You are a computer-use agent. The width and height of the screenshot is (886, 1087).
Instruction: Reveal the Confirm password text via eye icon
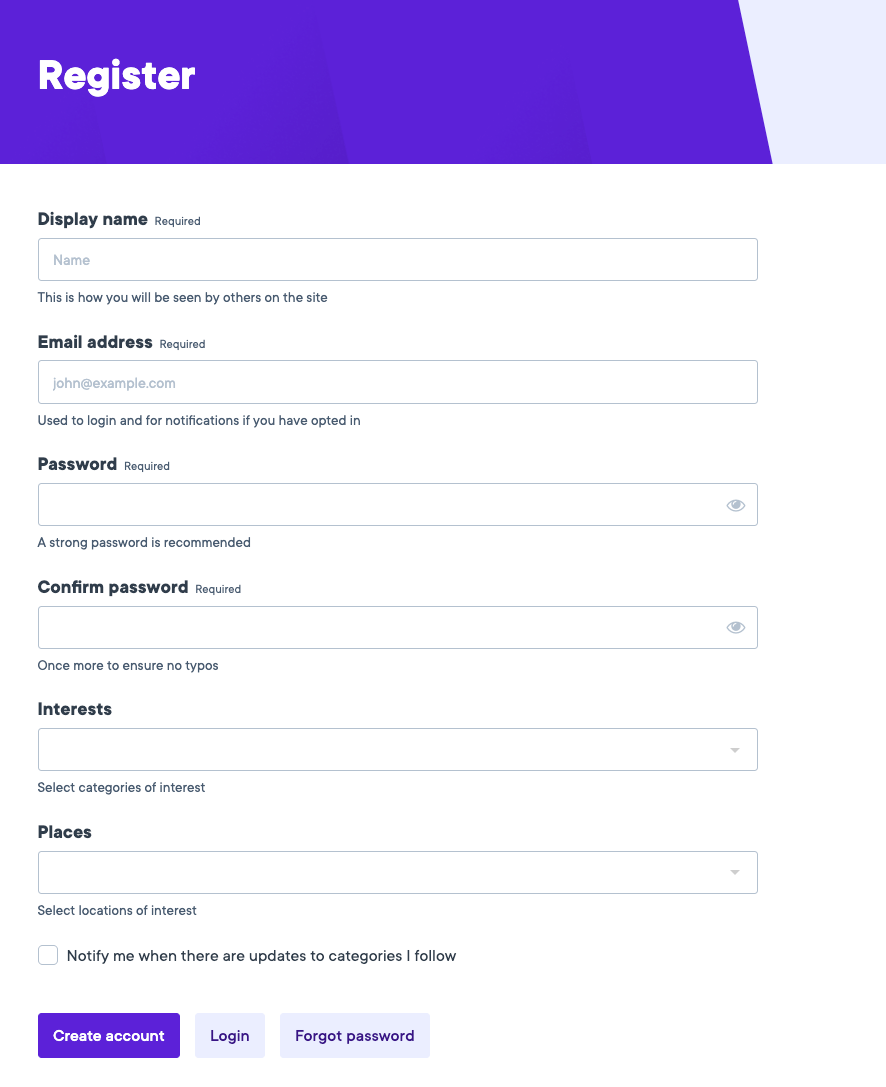(736, 627)
